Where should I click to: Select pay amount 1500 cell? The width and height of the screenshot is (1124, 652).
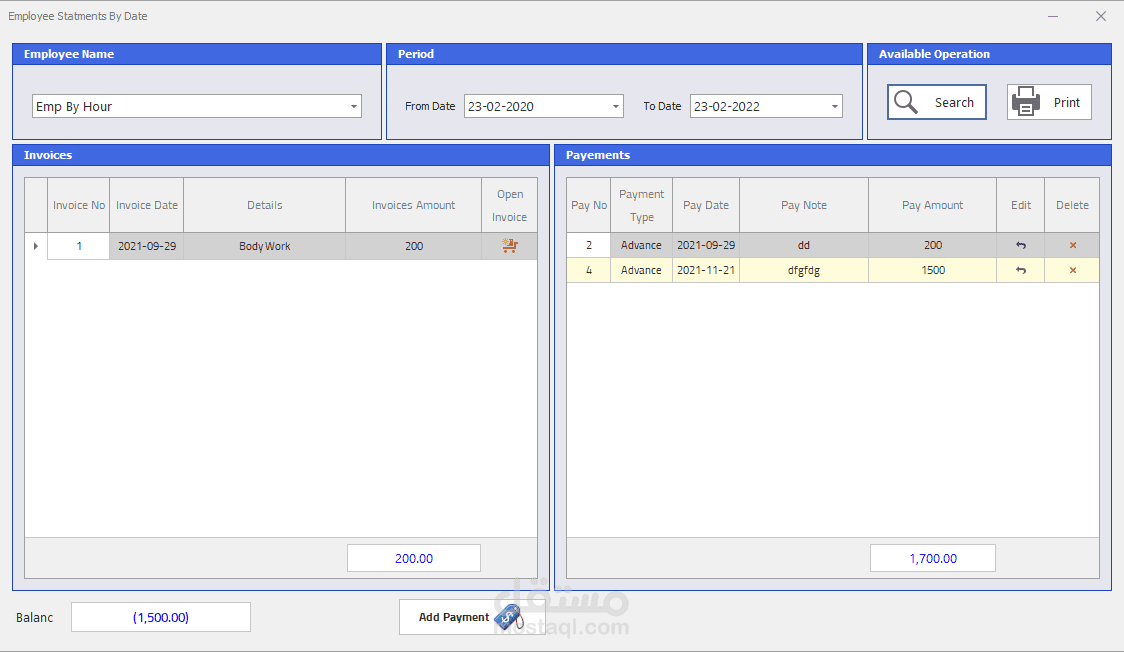coord(933,270)
